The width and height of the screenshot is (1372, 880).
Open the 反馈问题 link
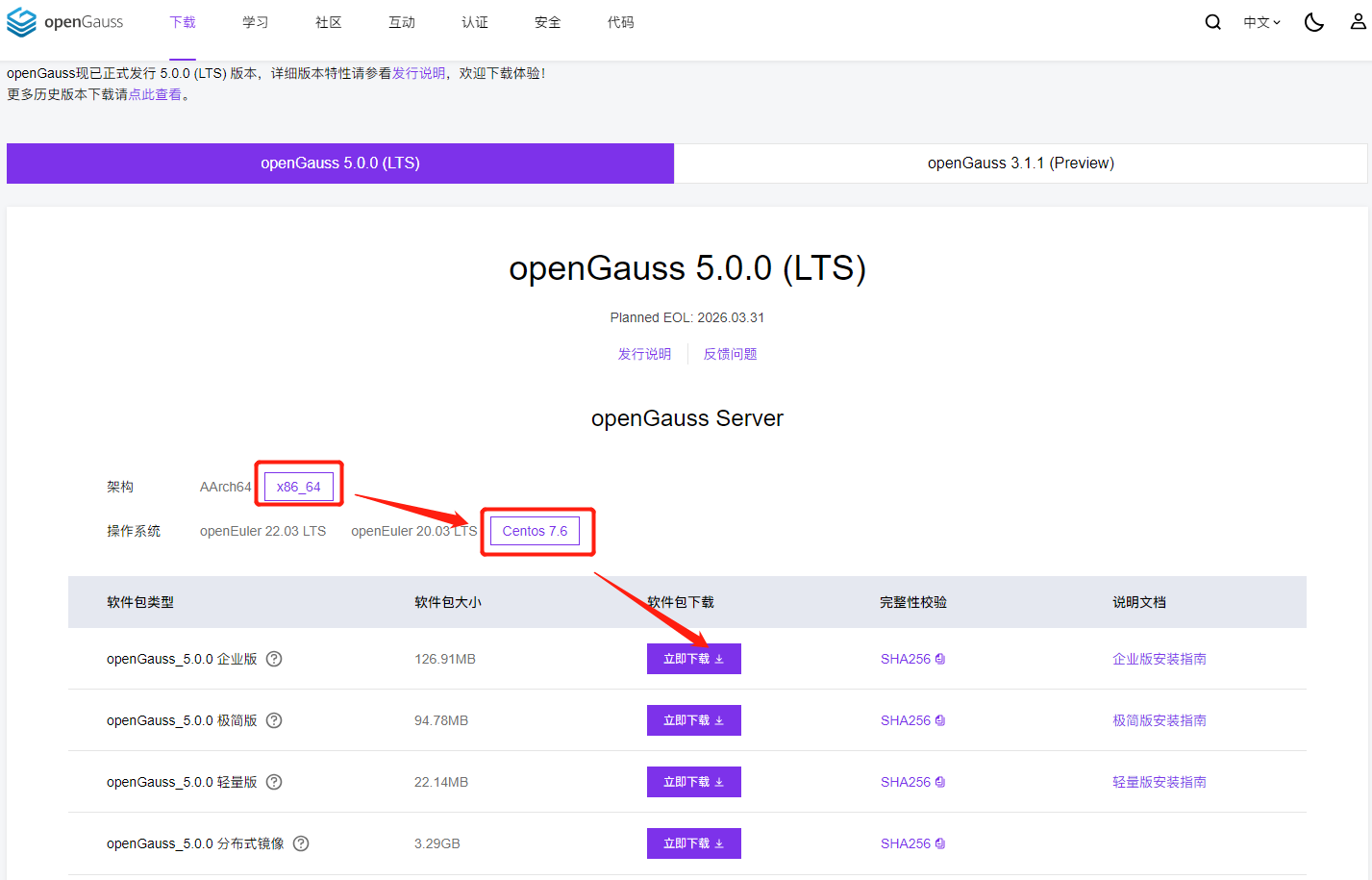pos(730,354)
